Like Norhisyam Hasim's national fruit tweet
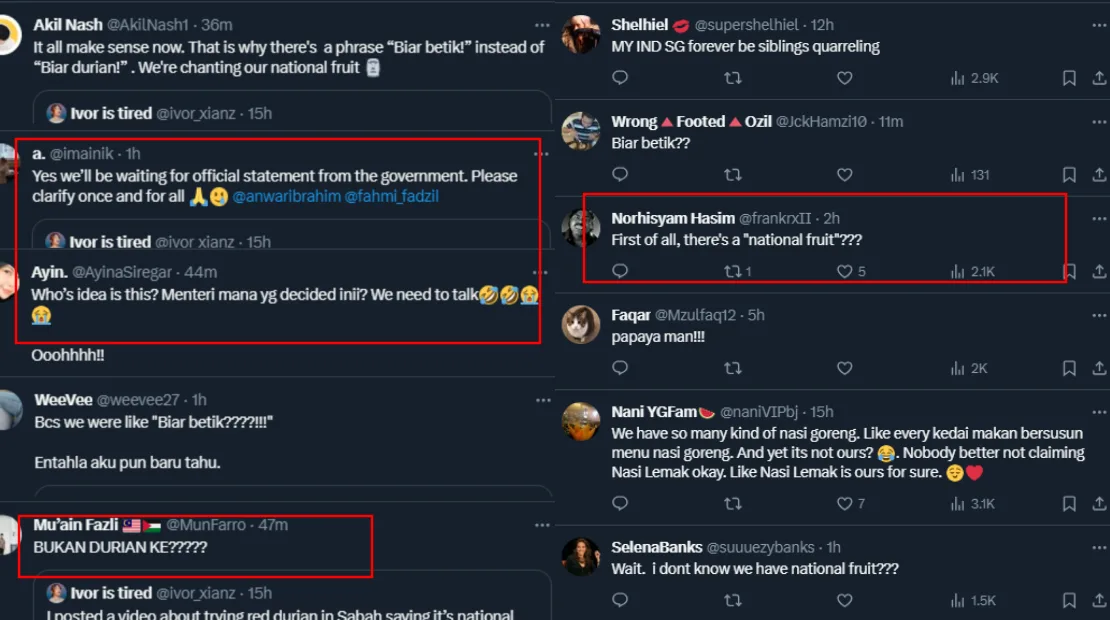Image resolution: width=1110 pixels, height=620 pixels. [844, 271]
